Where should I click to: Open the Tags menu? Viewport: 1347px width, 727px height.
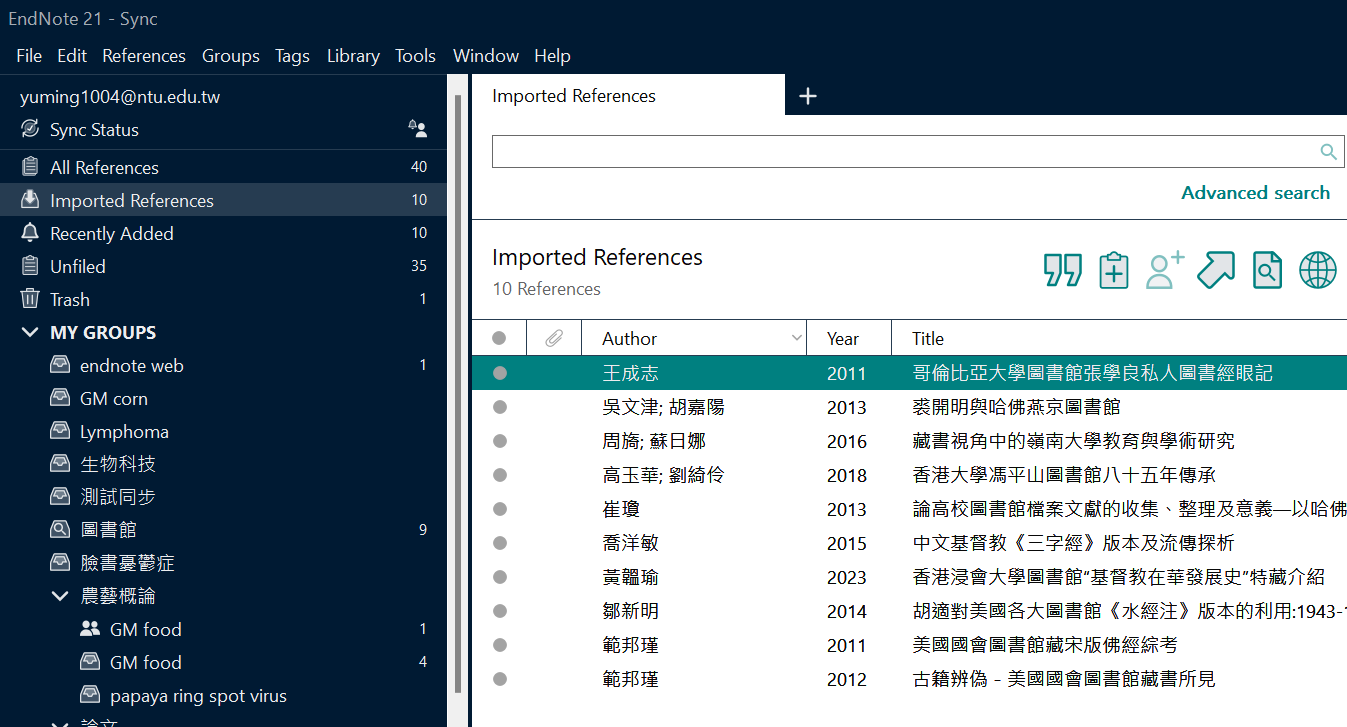click(x=292, y=56)
